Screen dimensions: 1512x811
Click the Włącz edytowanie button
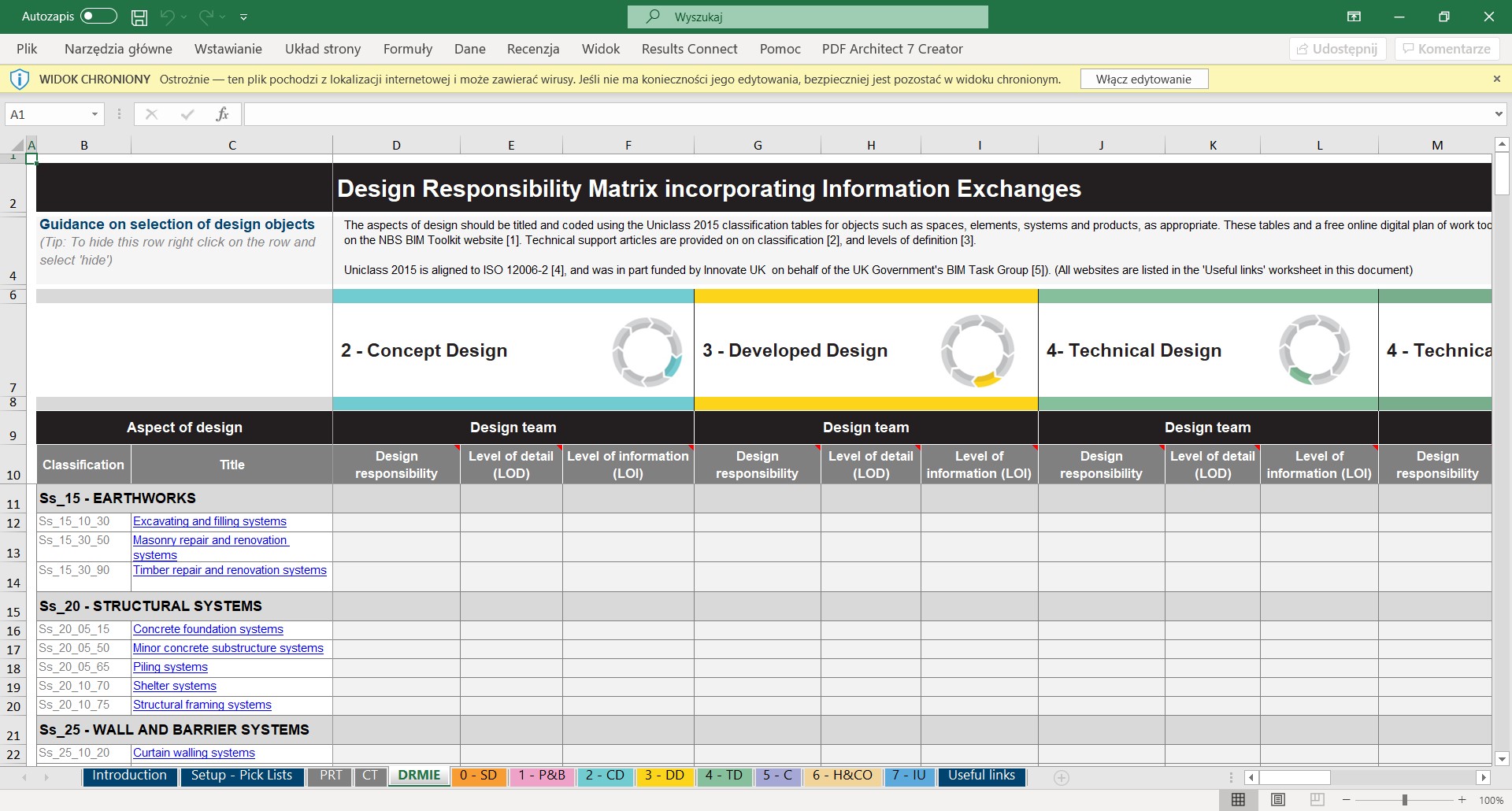tap(1143, 80)
